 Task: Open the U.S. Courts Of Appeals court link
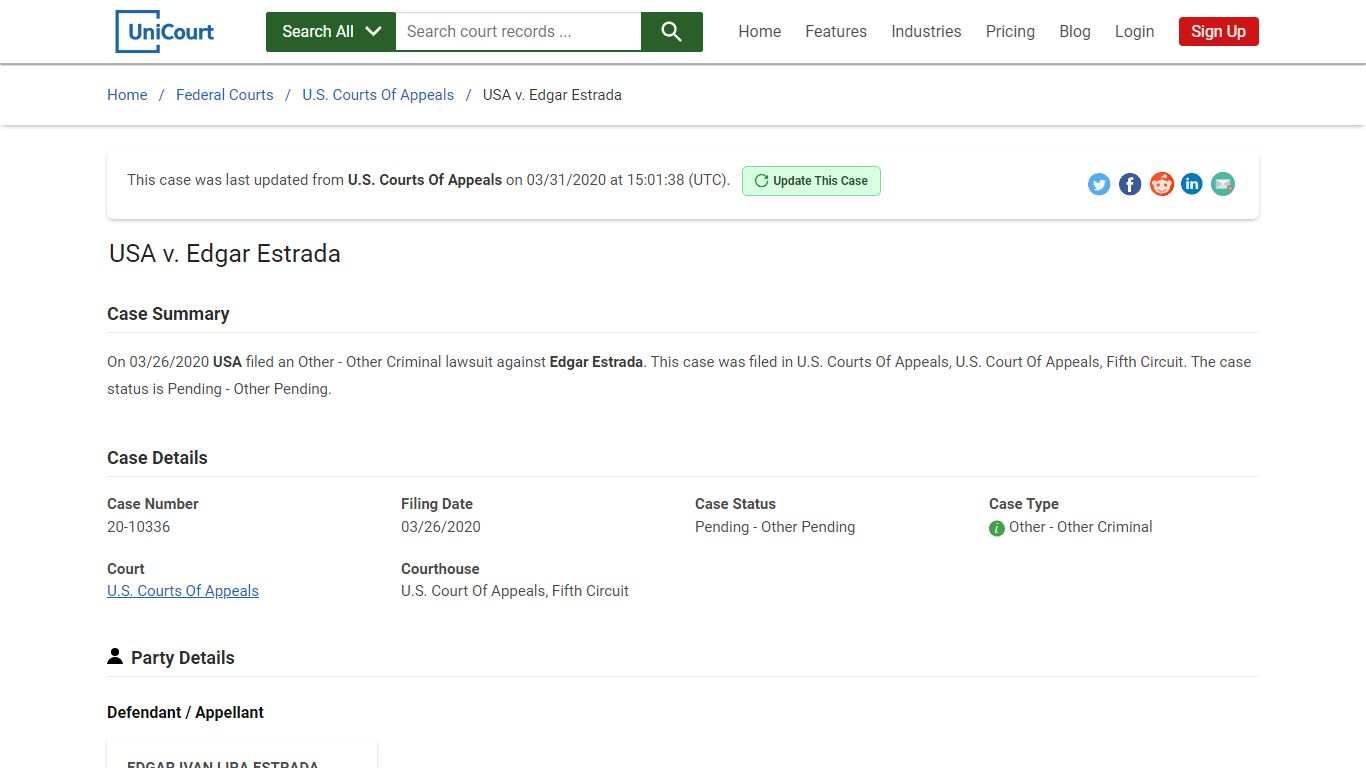coord(183,591)
